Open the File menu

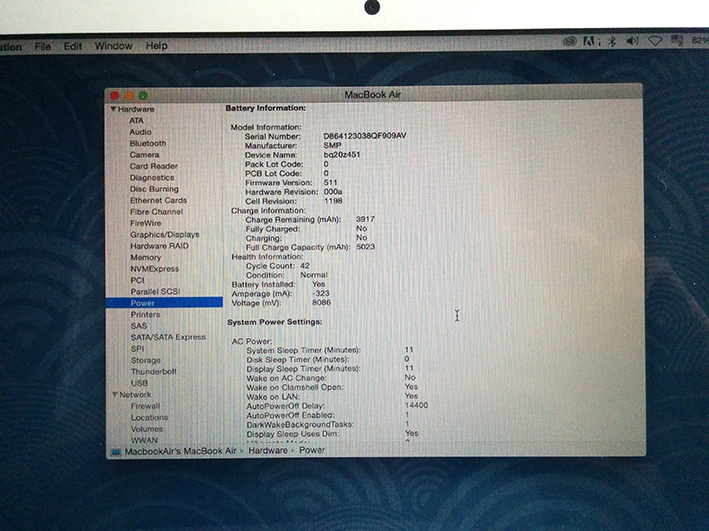[x=43, y=46]
